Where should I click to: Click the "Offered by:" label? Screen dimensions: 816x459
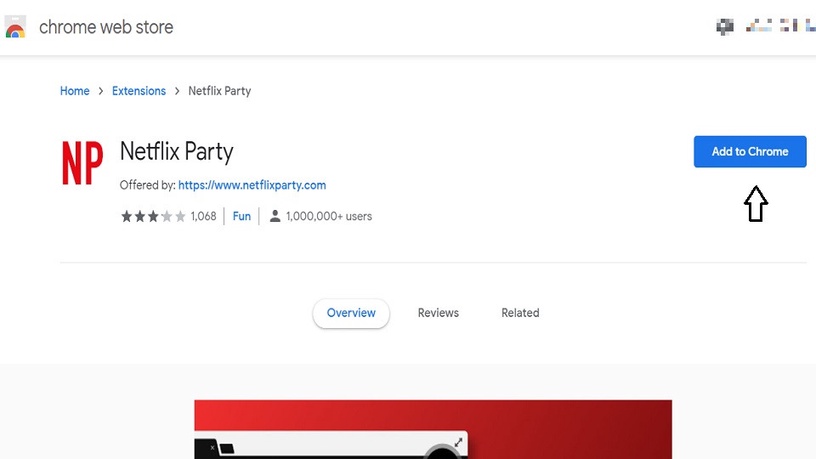(147, 185)
